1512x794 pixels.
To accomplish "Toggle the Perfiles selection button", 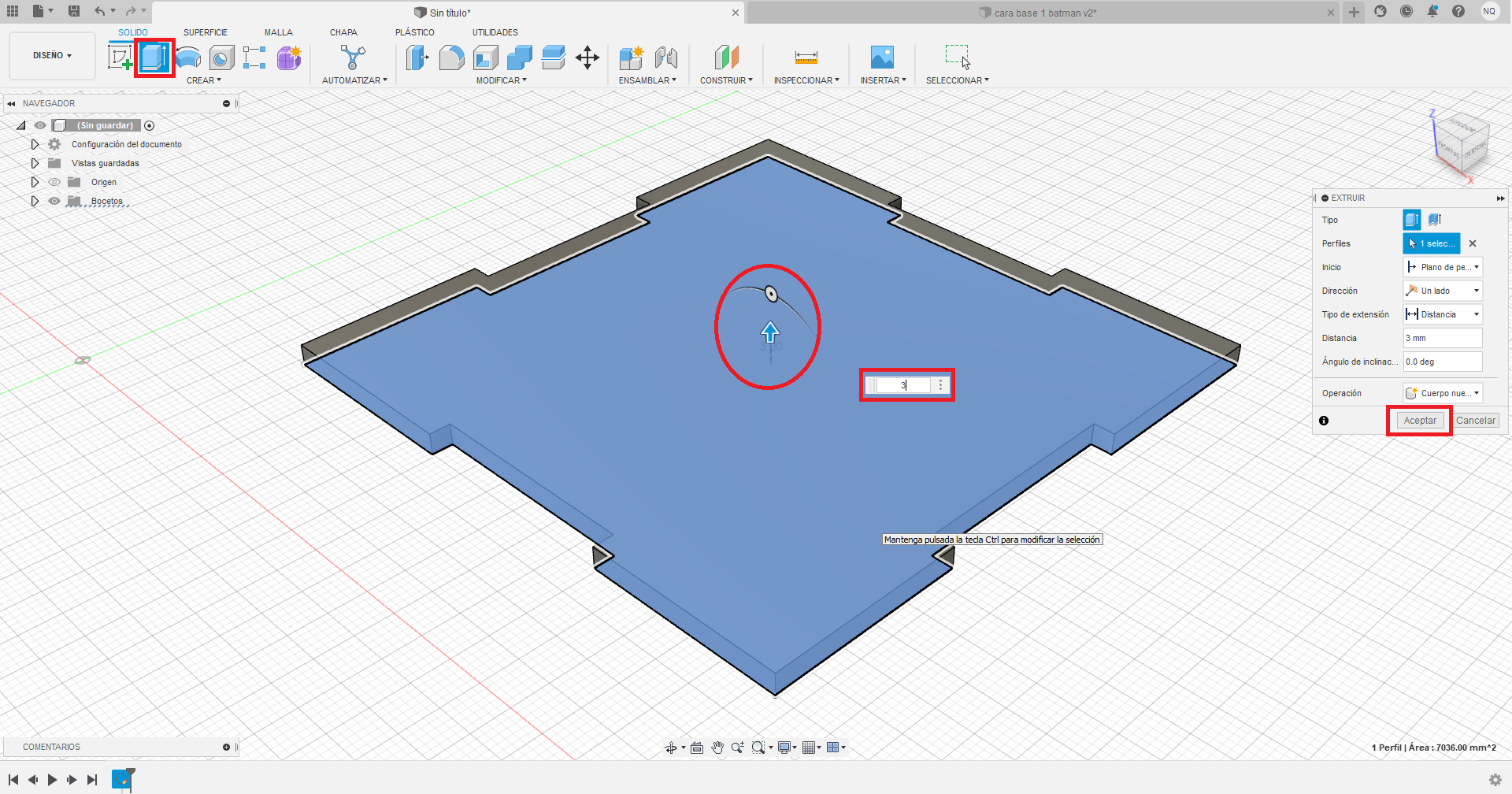I will pyautogui.click(x=1432, y=243).
